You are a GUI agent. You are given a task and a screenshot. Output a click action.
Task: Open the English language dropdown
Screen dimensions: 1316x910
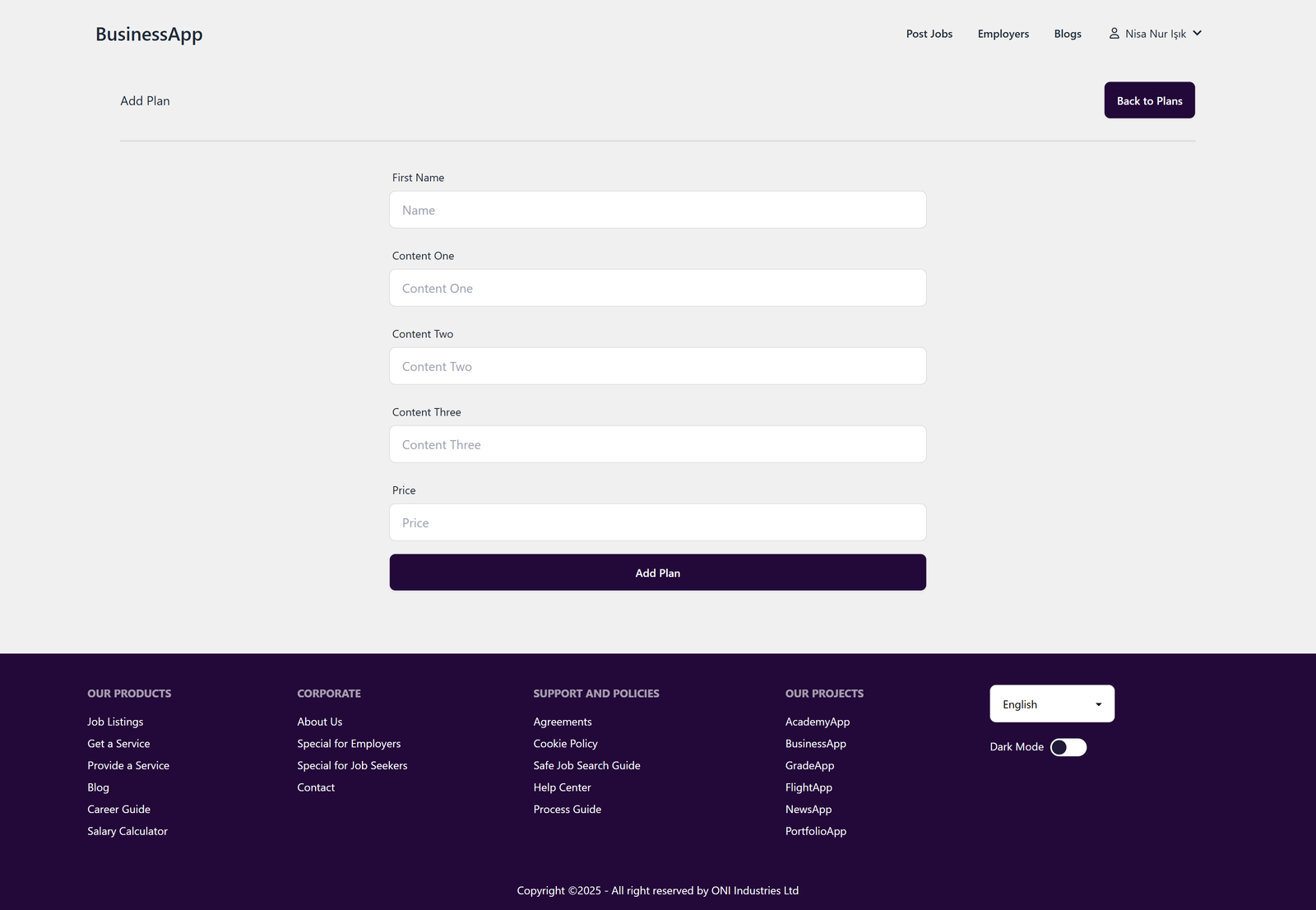click(1051, 704)
